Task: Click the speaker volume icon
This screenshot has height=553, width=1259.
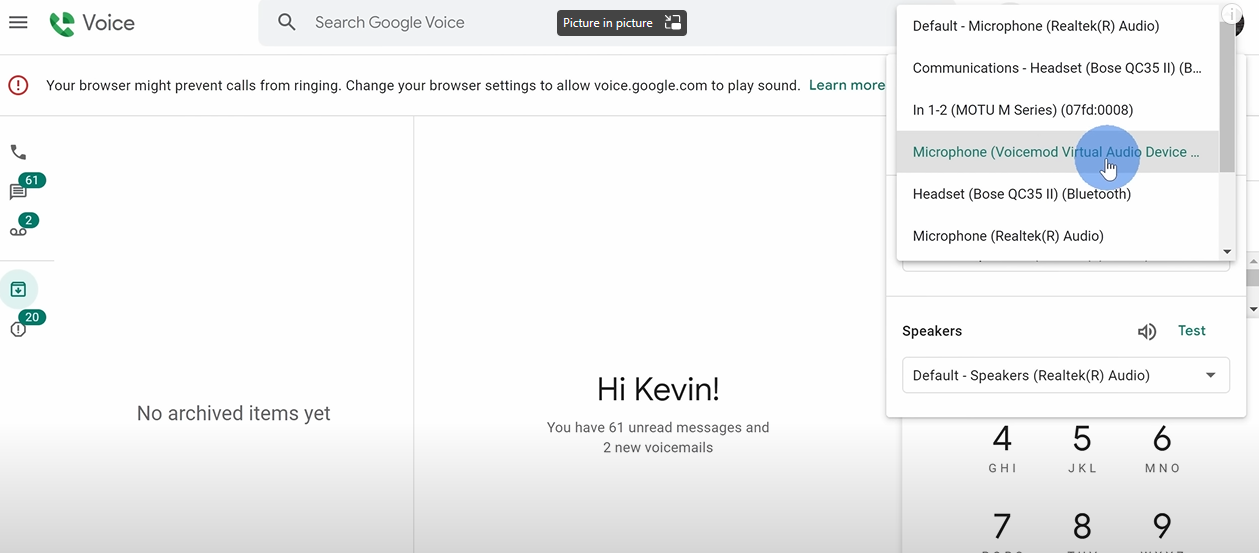Action: pos(1147,332)
